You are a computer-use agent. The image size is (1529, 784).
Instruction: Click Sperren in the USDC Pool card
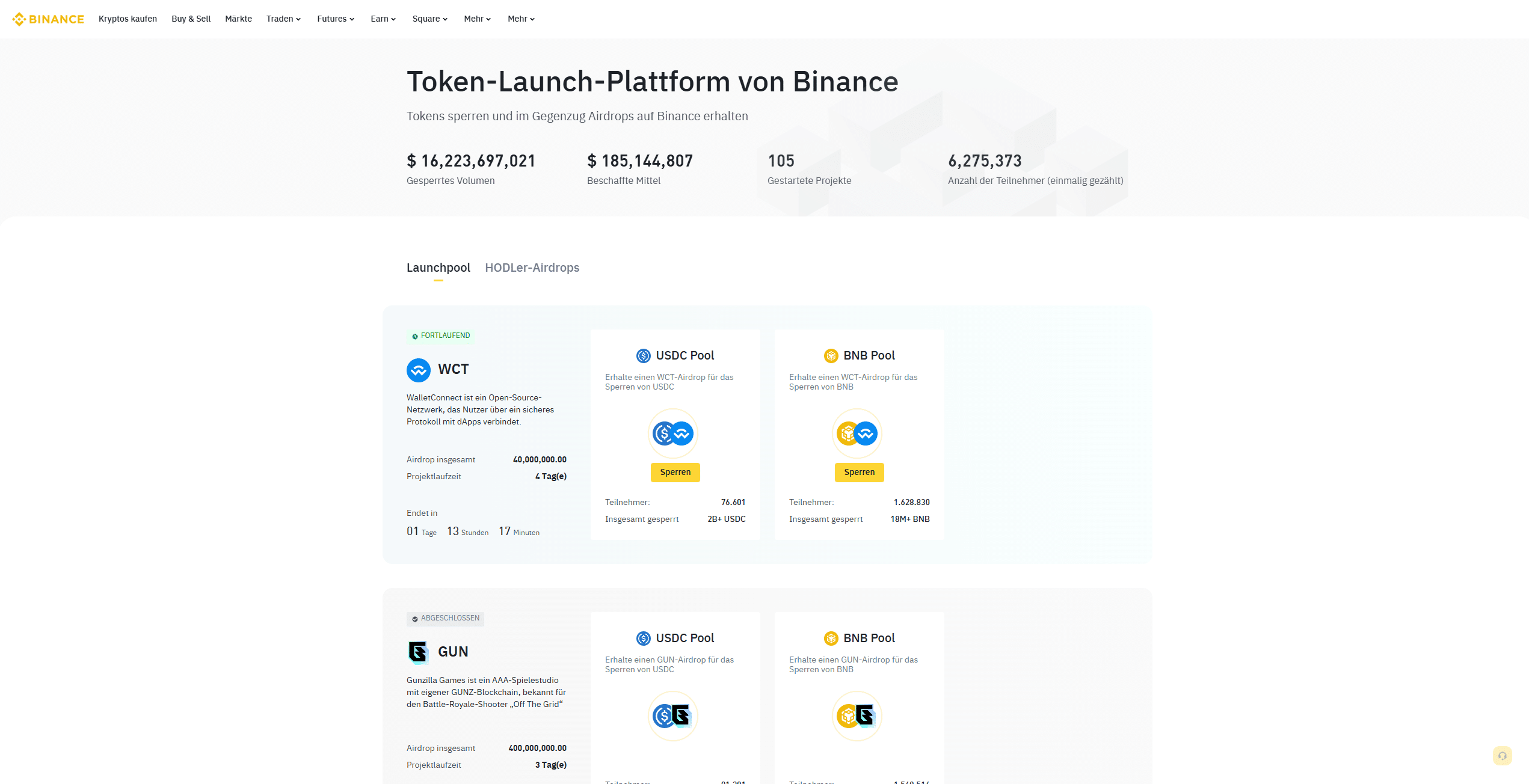click(x=674, y=473)
